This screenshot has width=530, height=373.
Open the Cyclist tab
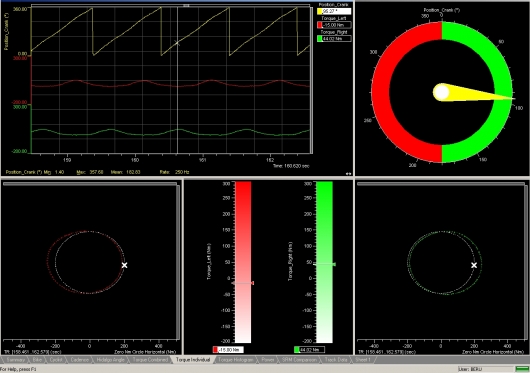click(56, 360)
